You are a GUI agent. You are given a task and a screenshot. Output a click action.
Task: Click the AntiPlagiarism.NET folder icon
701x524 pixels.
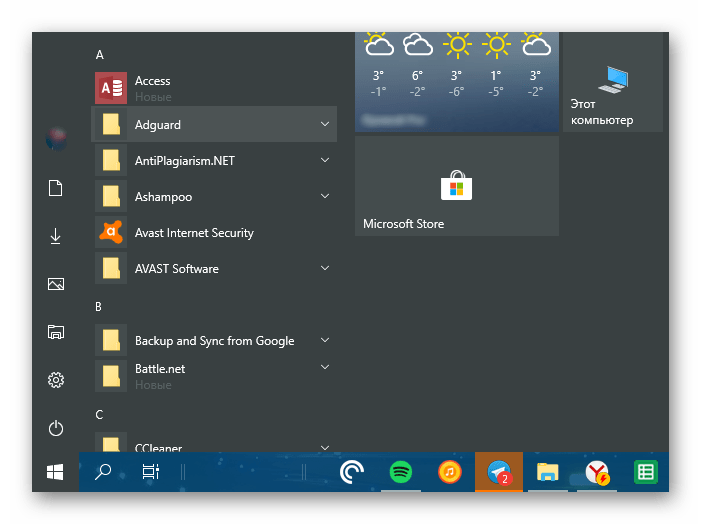point(111,160)
